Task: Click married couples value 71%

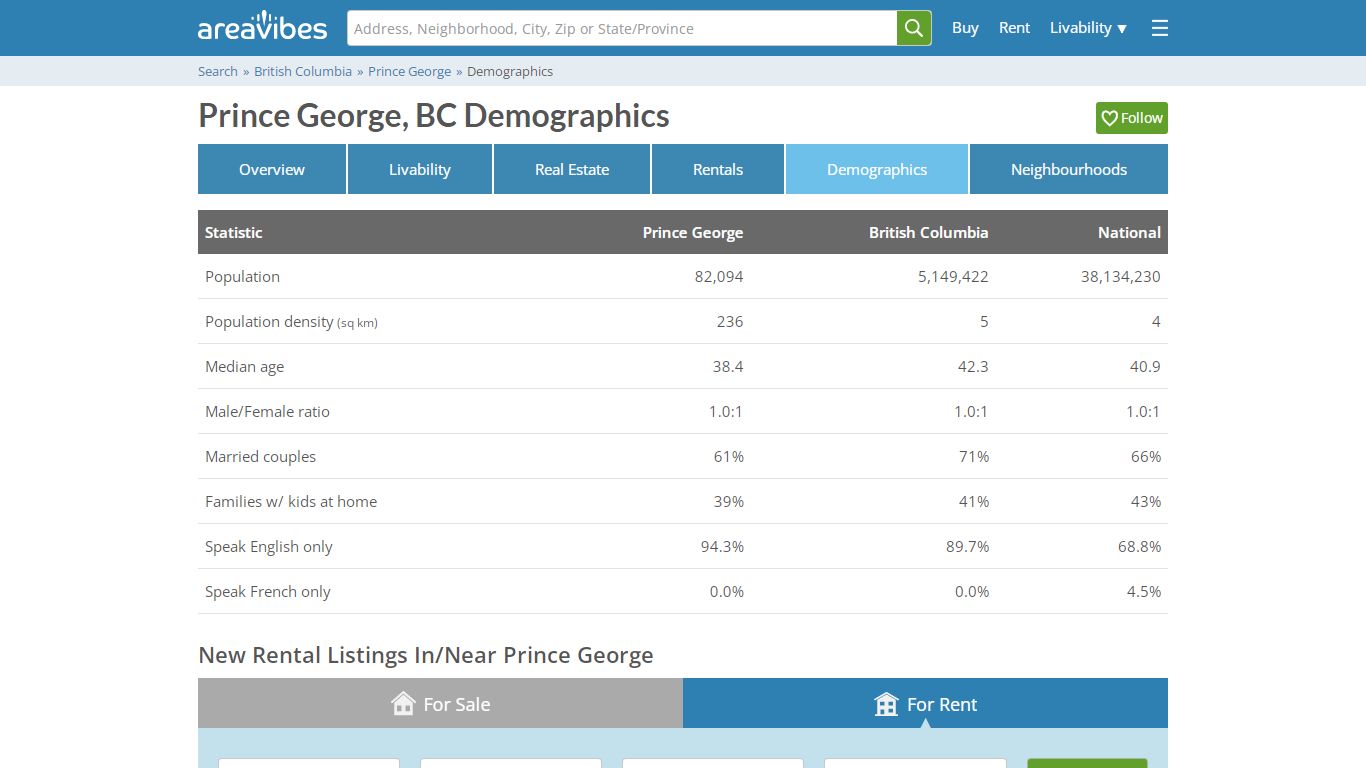Action: 974,456
